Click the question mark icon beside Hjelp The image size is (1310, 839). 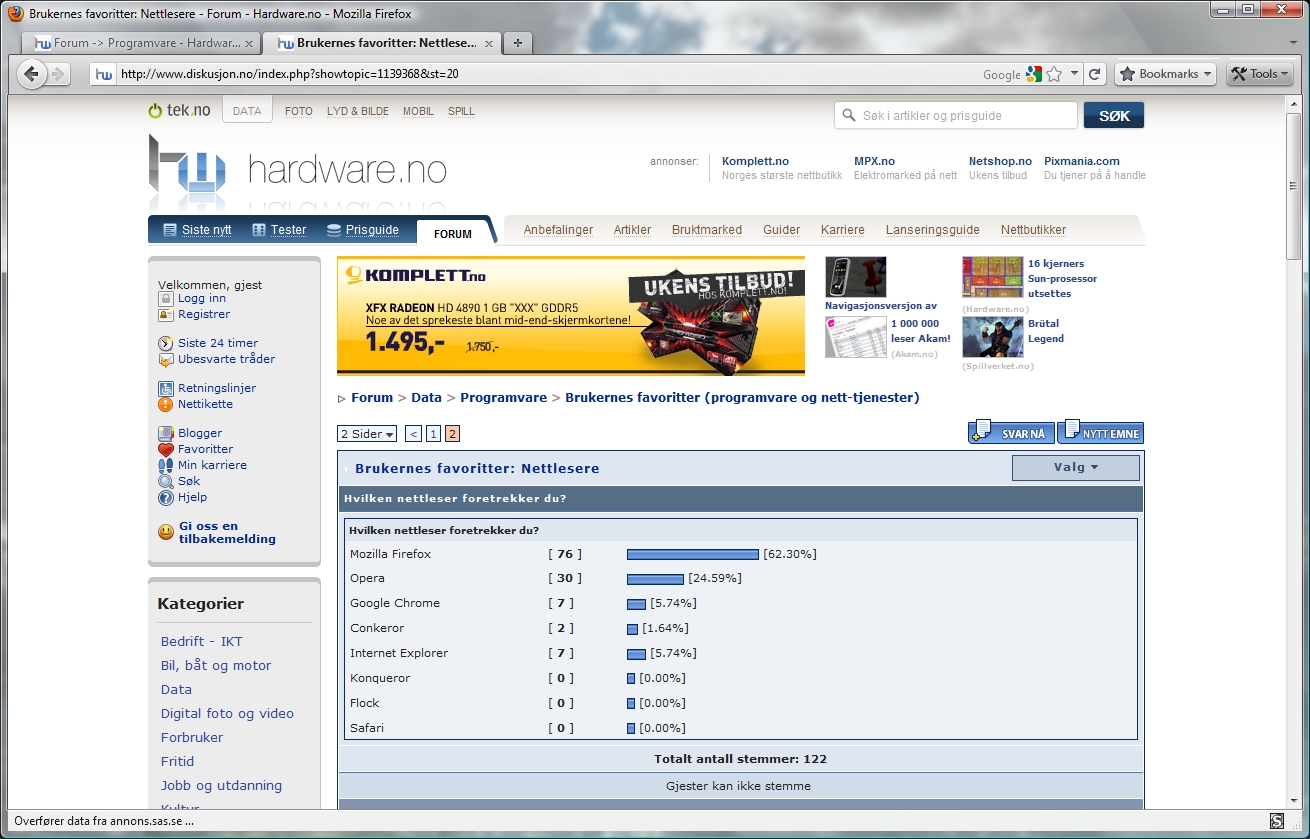click(165, 497)
